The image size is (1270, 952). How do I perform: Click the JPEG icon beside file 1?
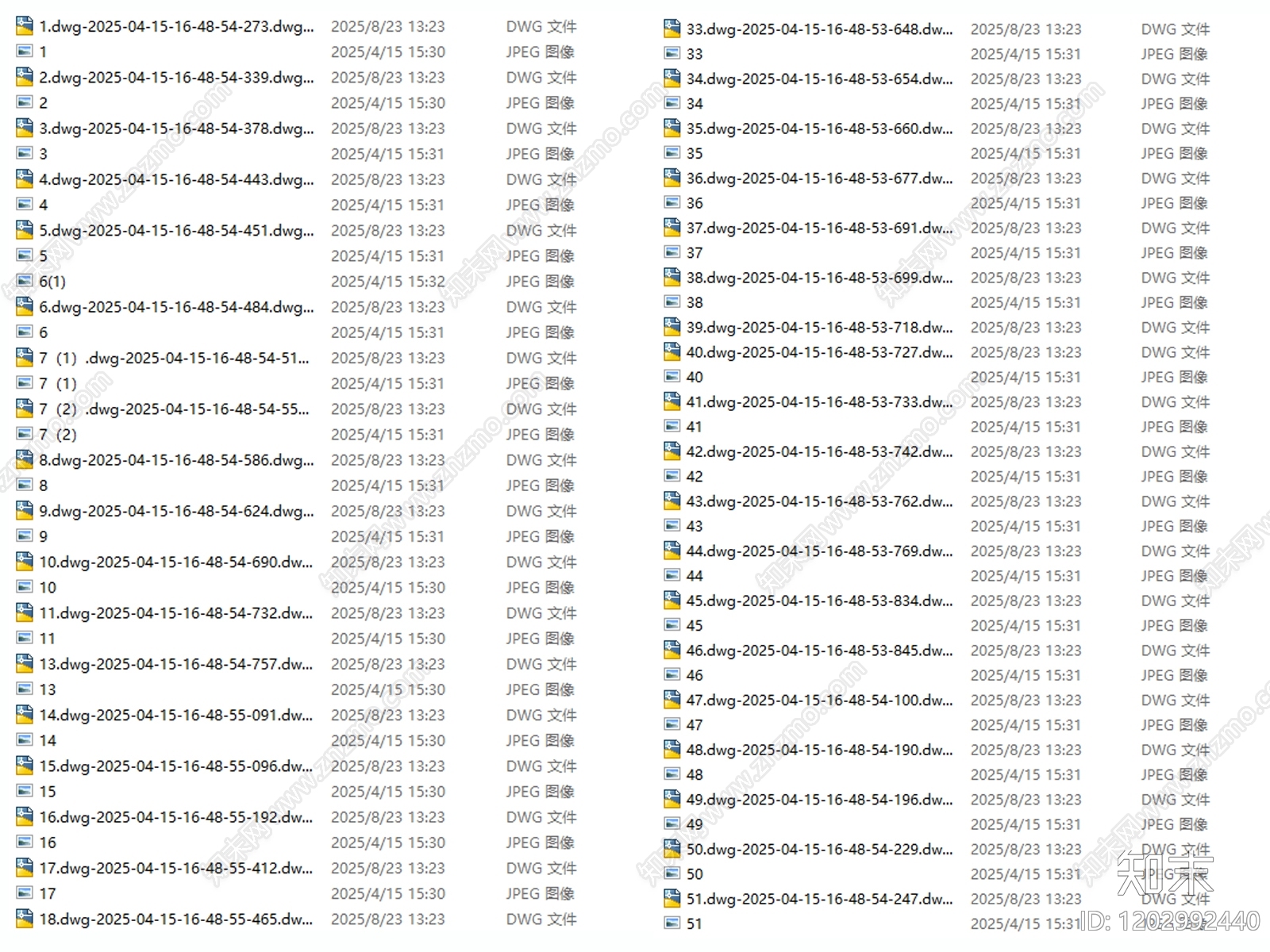(x=25, y=52)
